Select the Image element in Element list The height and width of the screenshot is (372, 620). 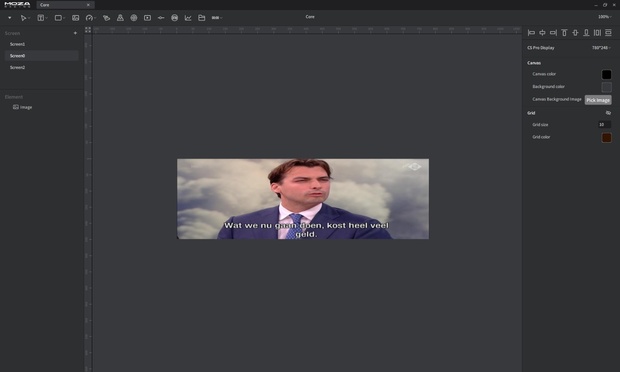(23, 107)
